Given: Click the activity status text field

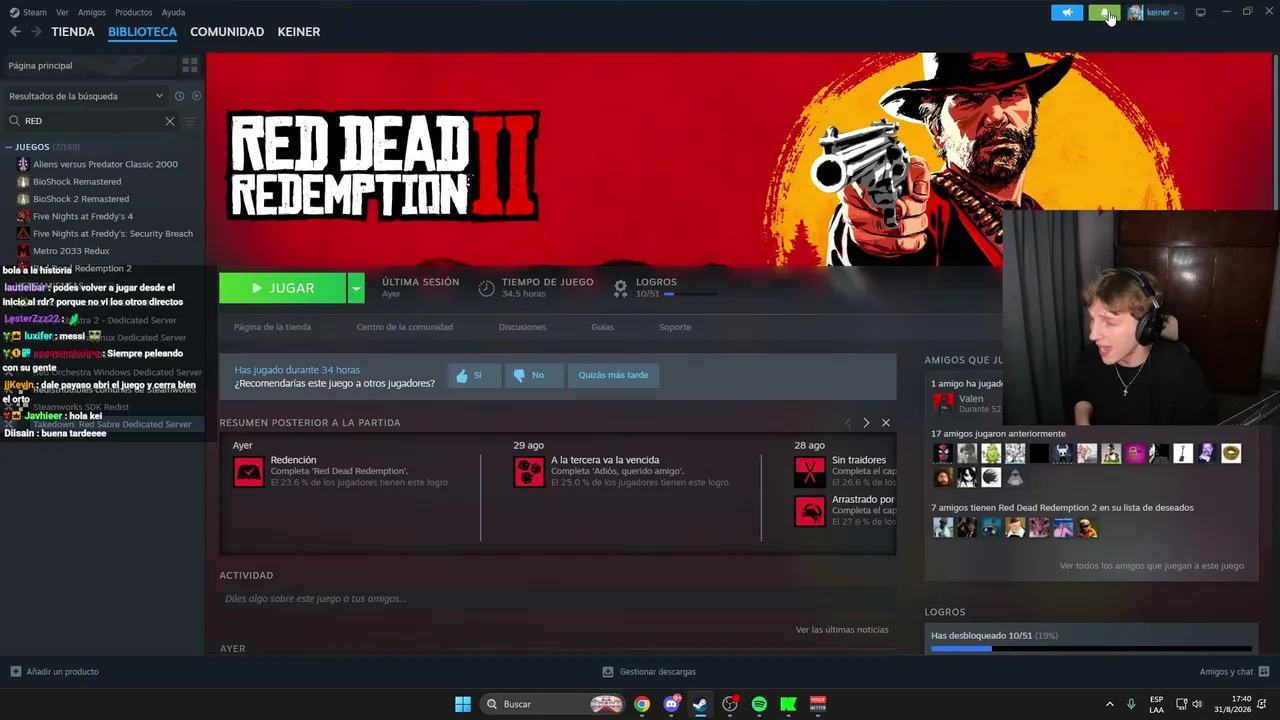Looking at the screenshot, I should [556, 599].
